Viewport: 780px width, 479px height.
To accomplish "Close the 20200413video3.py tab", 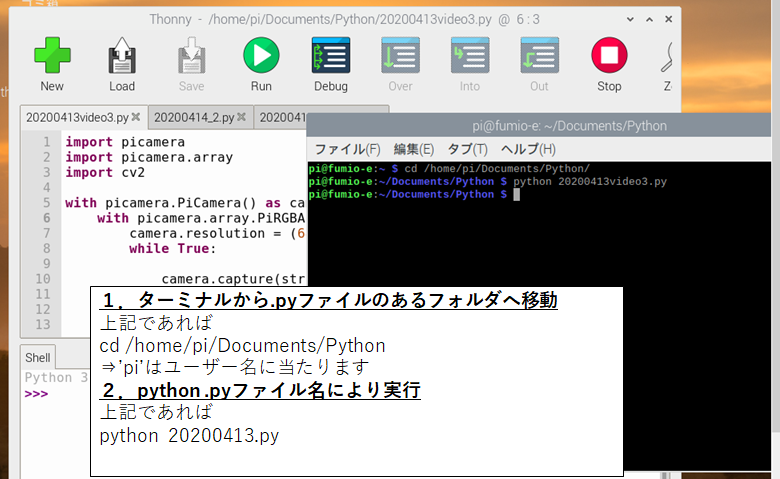I will point(136,117).
